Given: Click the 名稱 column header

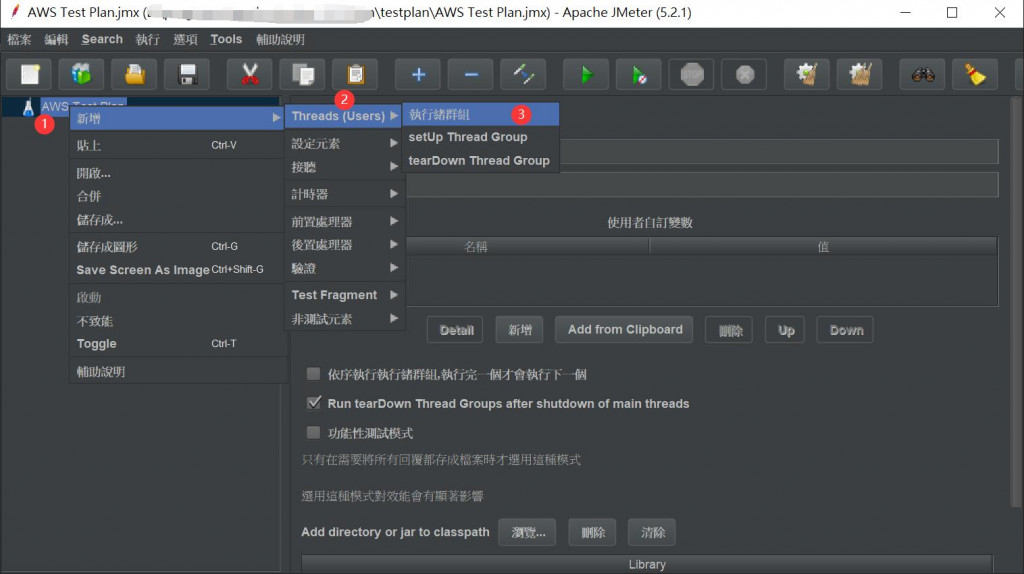Looking at the screenshot, I should coord(475,246).
